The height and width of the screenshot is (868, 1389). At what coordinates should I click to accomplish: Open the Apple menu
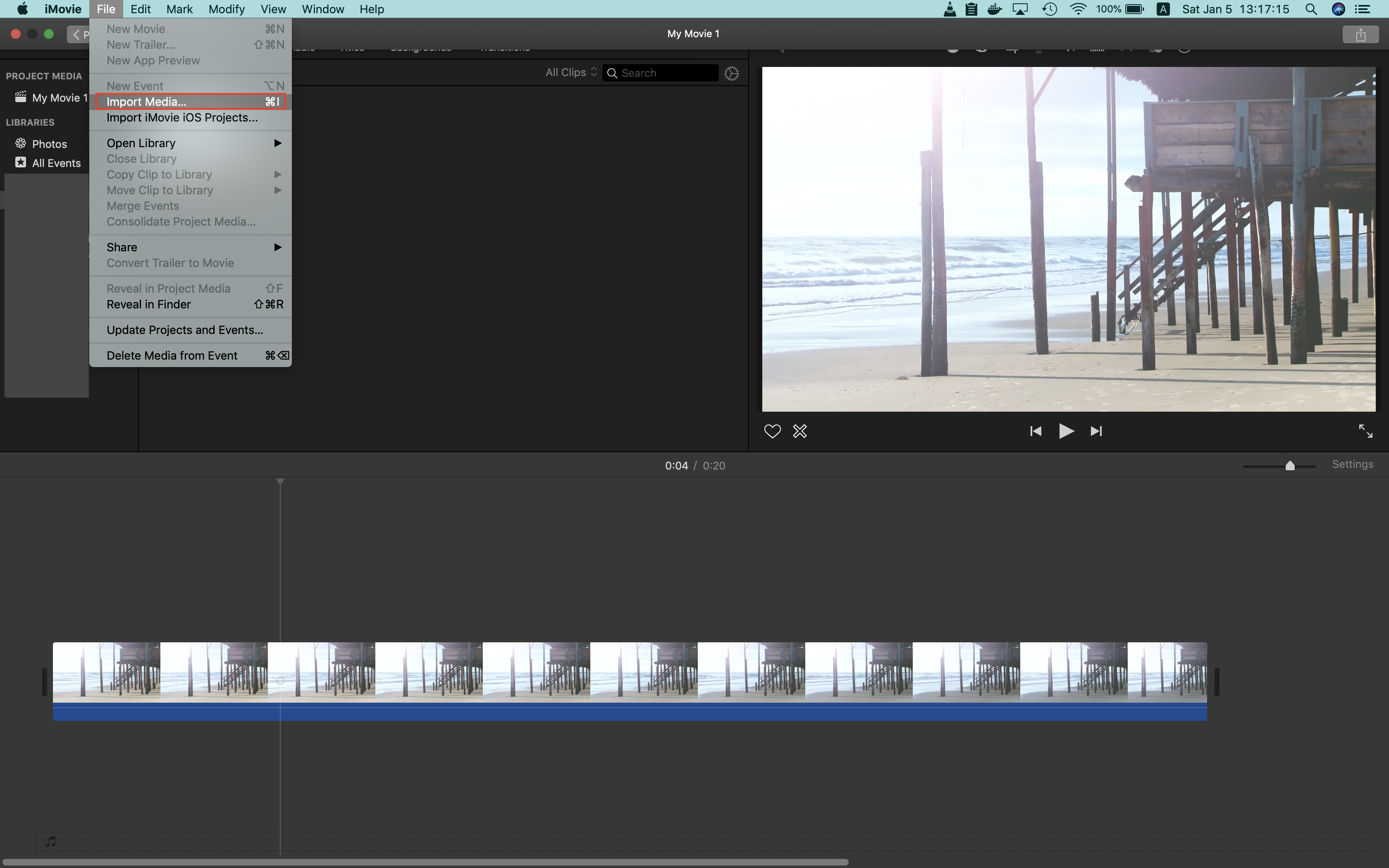click(22, 9)
